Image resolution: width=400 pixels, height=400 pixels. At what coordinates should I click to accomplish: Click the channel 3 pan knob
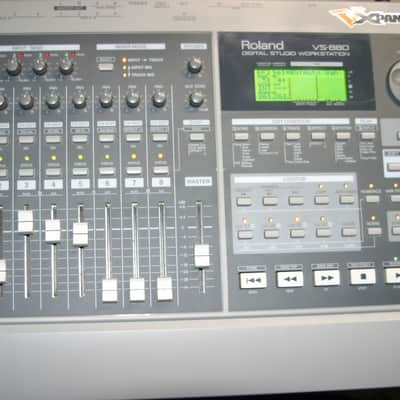click(x=26, y=101)
